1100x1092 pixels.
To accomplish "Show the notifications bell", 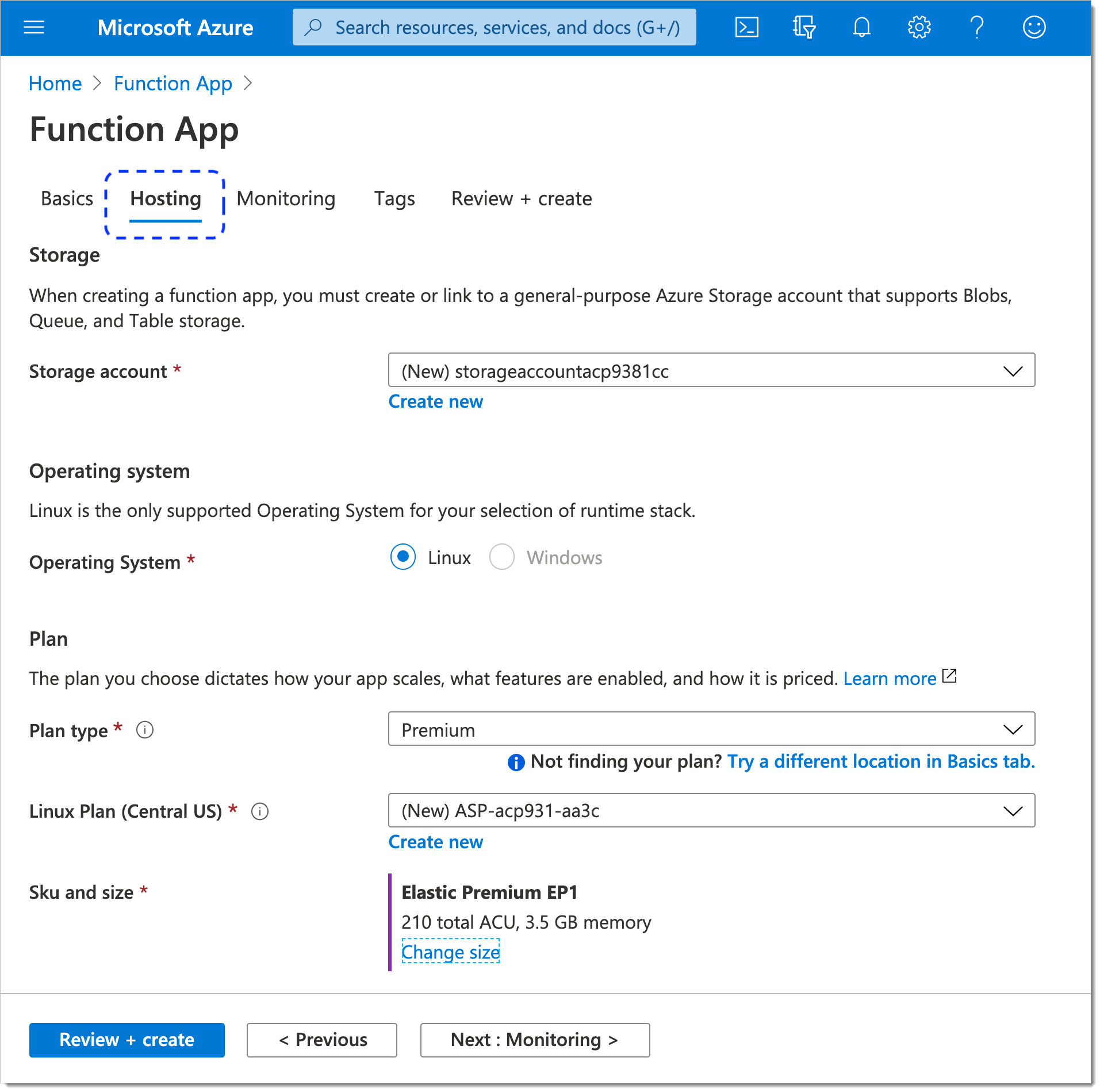I will click(861, 27).
